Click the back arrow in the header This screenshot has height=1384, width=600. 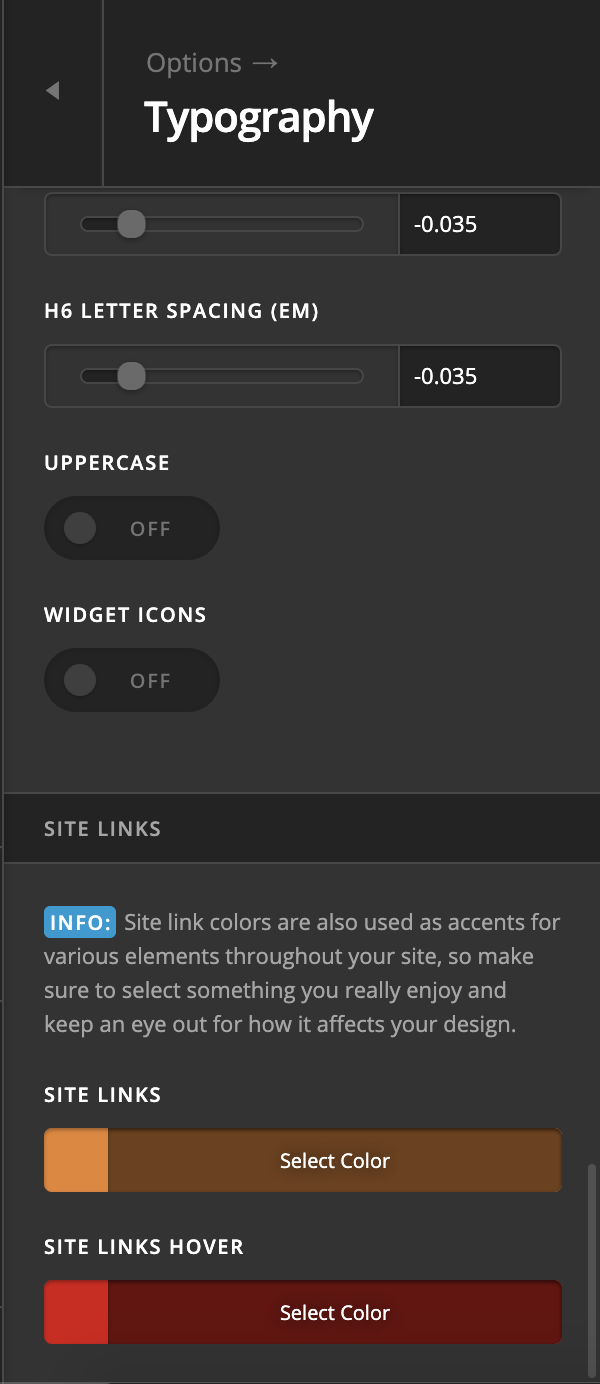click(53, 91)
